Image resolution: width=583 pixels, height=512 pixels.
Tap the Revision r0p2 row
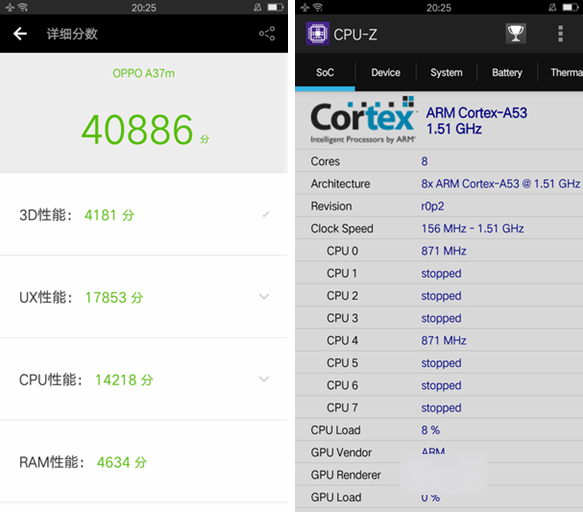[x=439, y=206]
